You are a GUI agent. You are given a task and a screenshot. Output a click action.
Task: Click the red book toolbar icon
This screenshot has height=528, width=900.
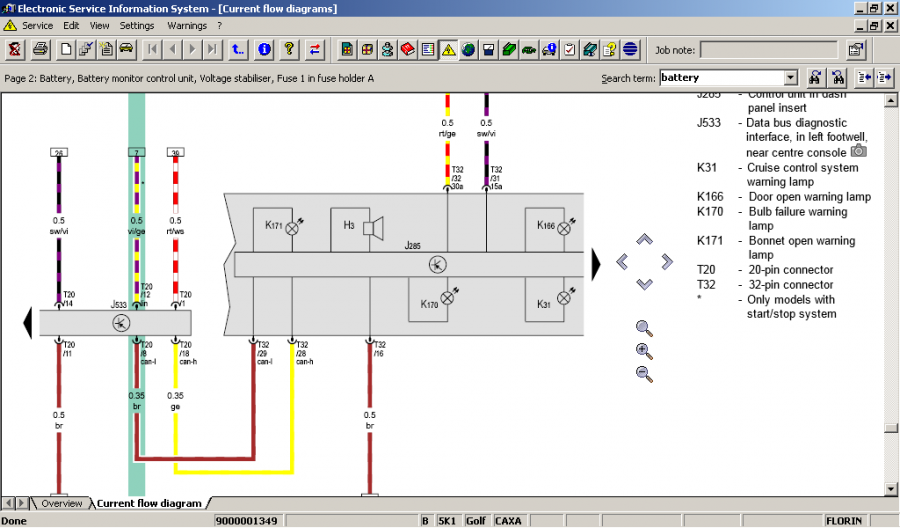pos(408,49)
